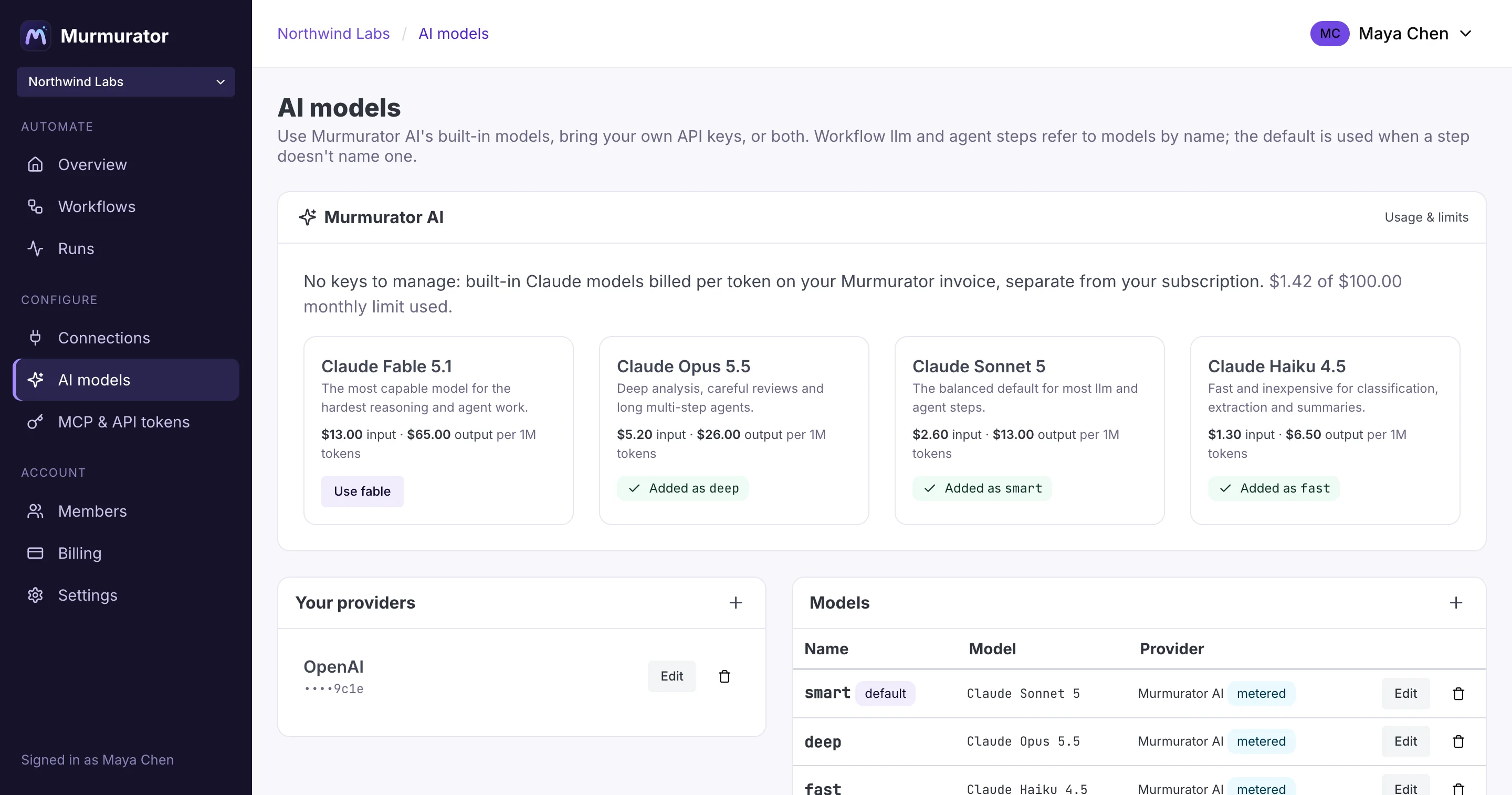
Task: Click the default tag next to smart
Action: (885, 694)
